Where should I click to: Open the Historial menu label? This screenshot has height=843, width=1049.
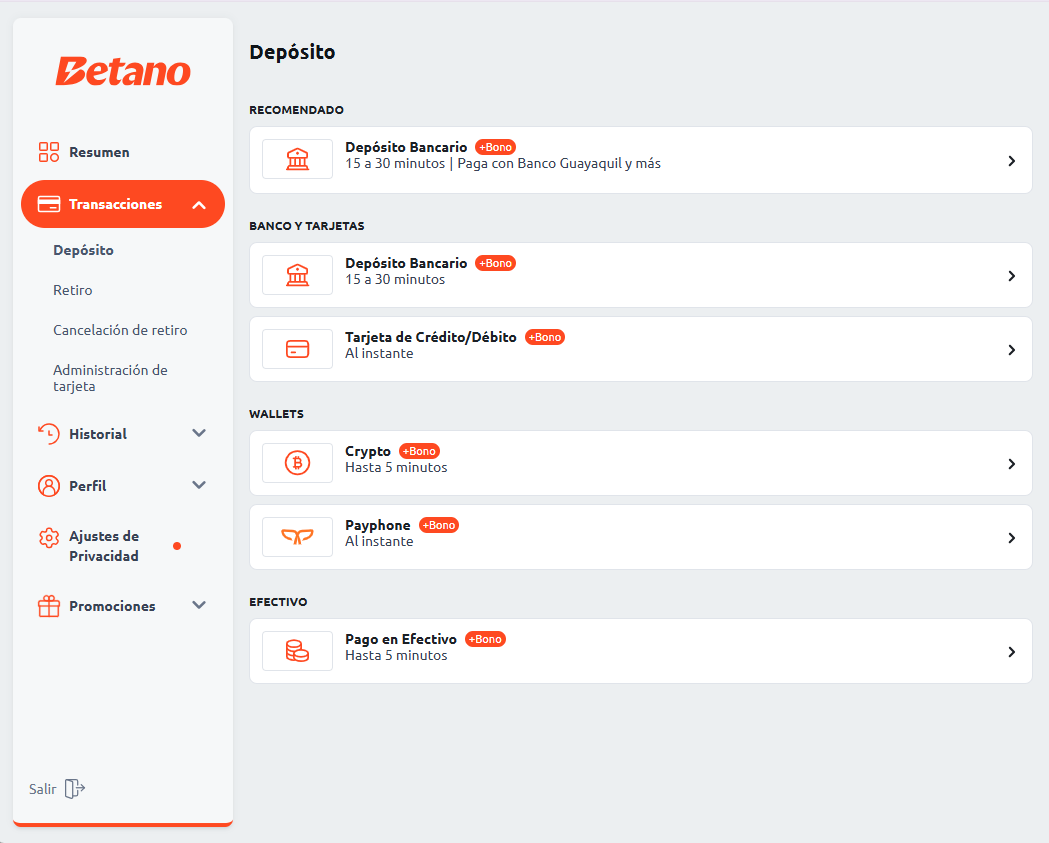(x=98, y=434)
